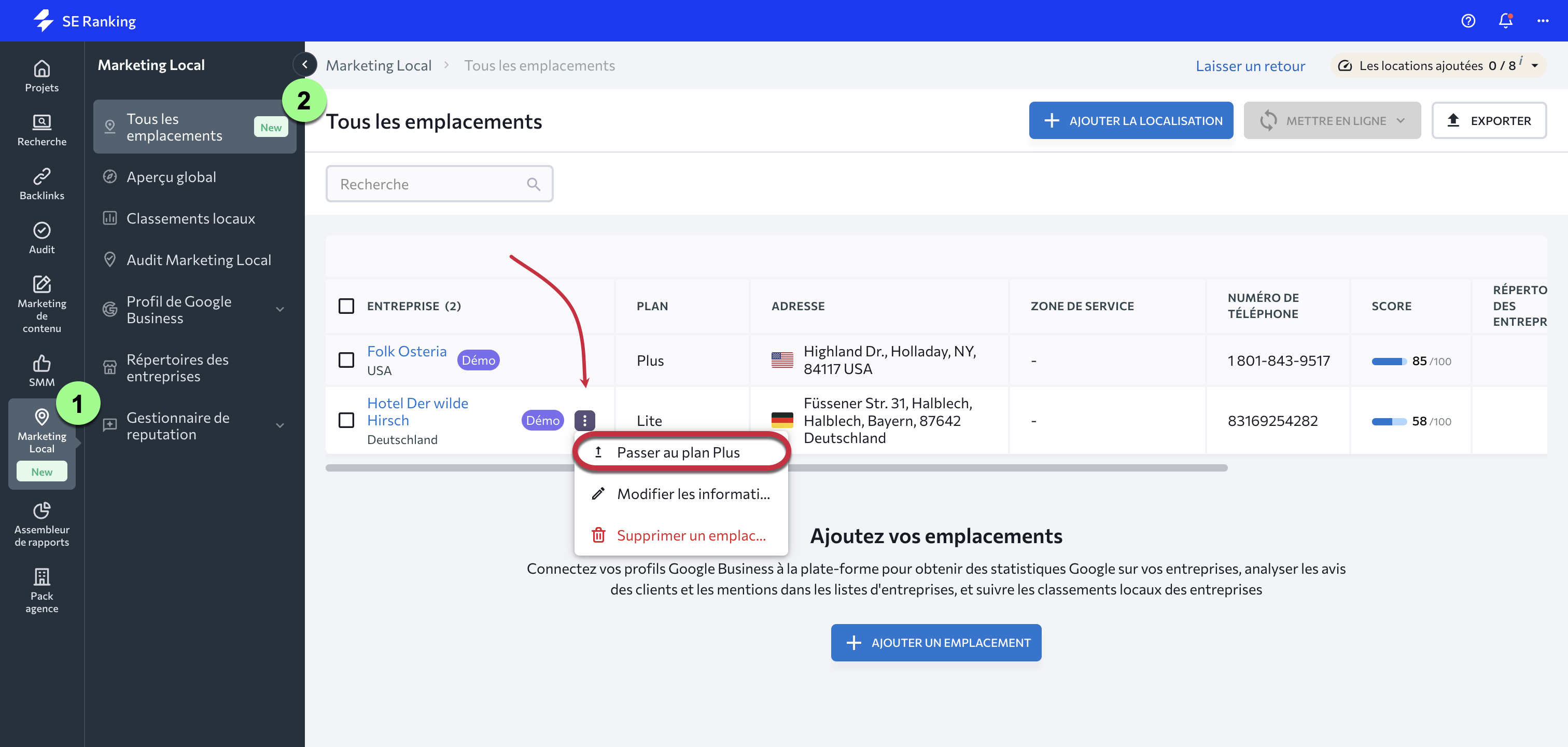Go to Backlinks in the sidebar
The image size is (1568, 747).
click(x=41, y=185)
